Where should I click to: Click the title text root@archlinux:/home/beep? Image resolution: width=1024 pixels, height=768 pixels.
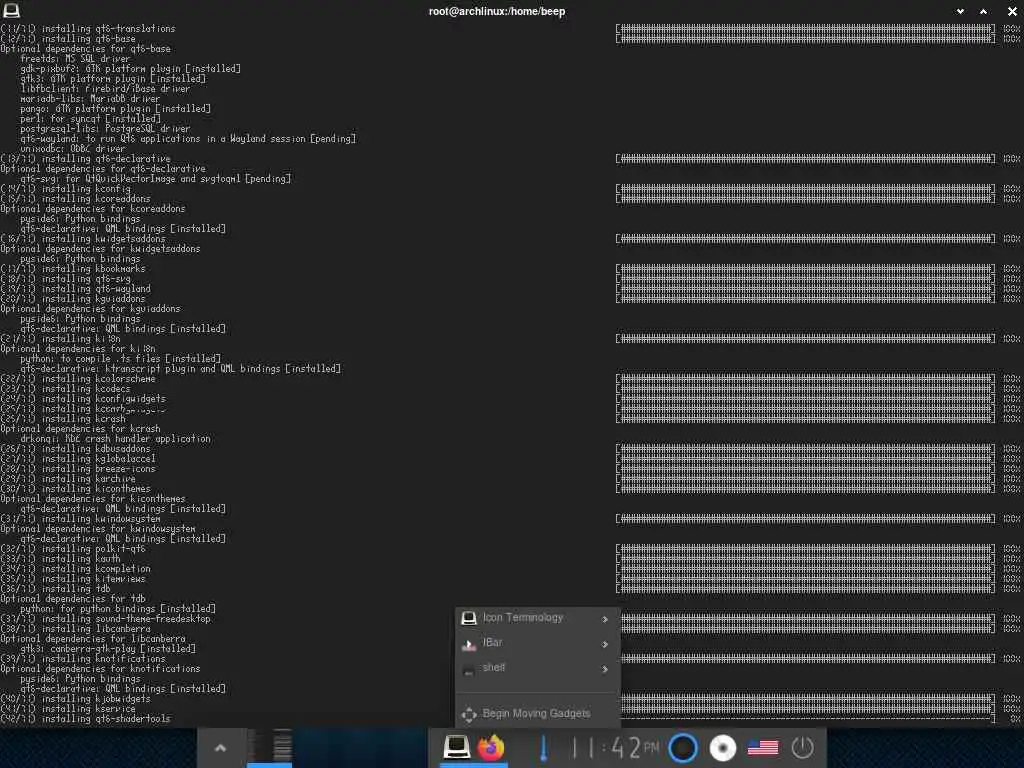pyautogui.click(x=497, y=11)
